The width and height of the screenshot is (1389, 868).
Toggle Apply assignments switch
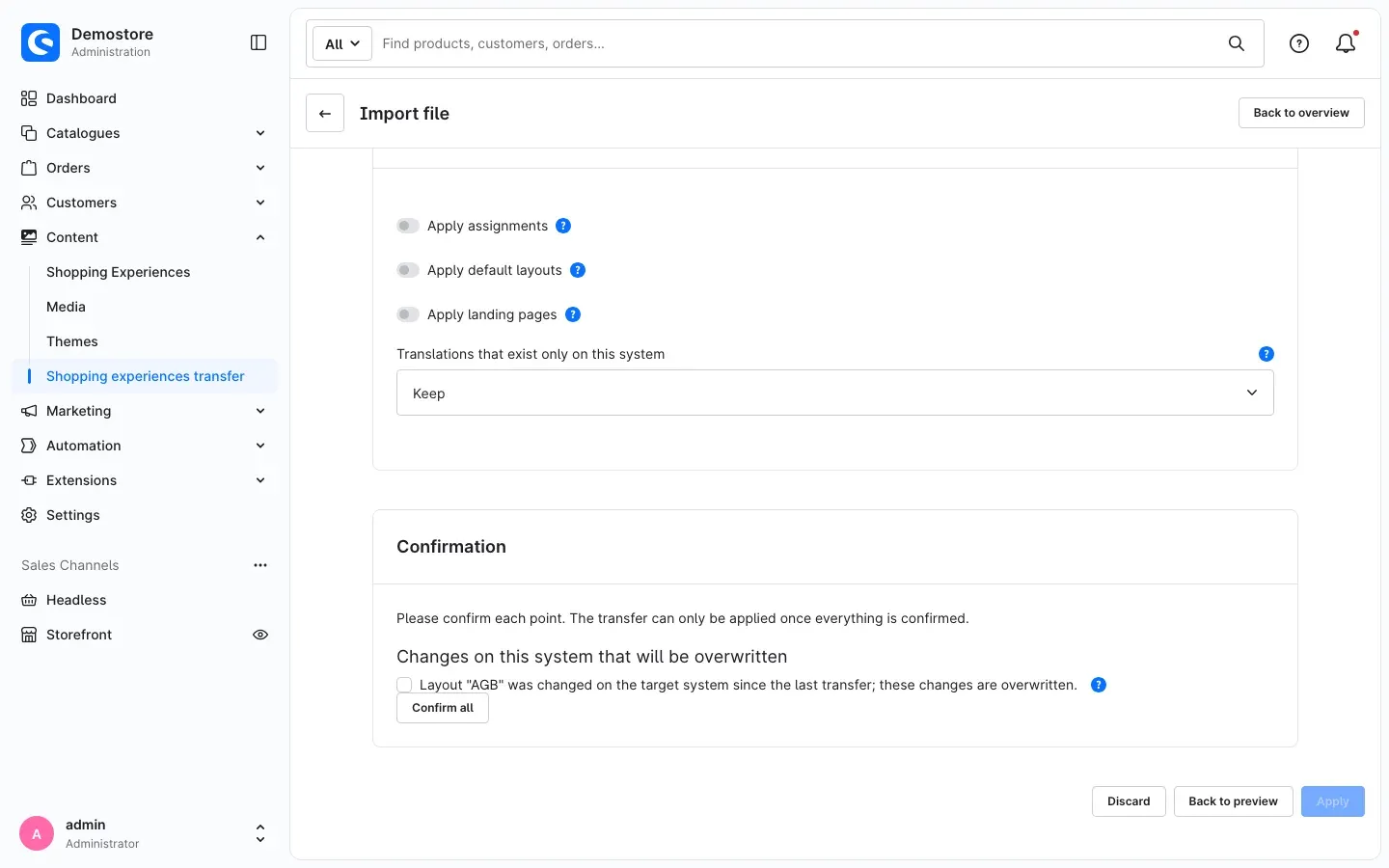(x=408, y=226)
